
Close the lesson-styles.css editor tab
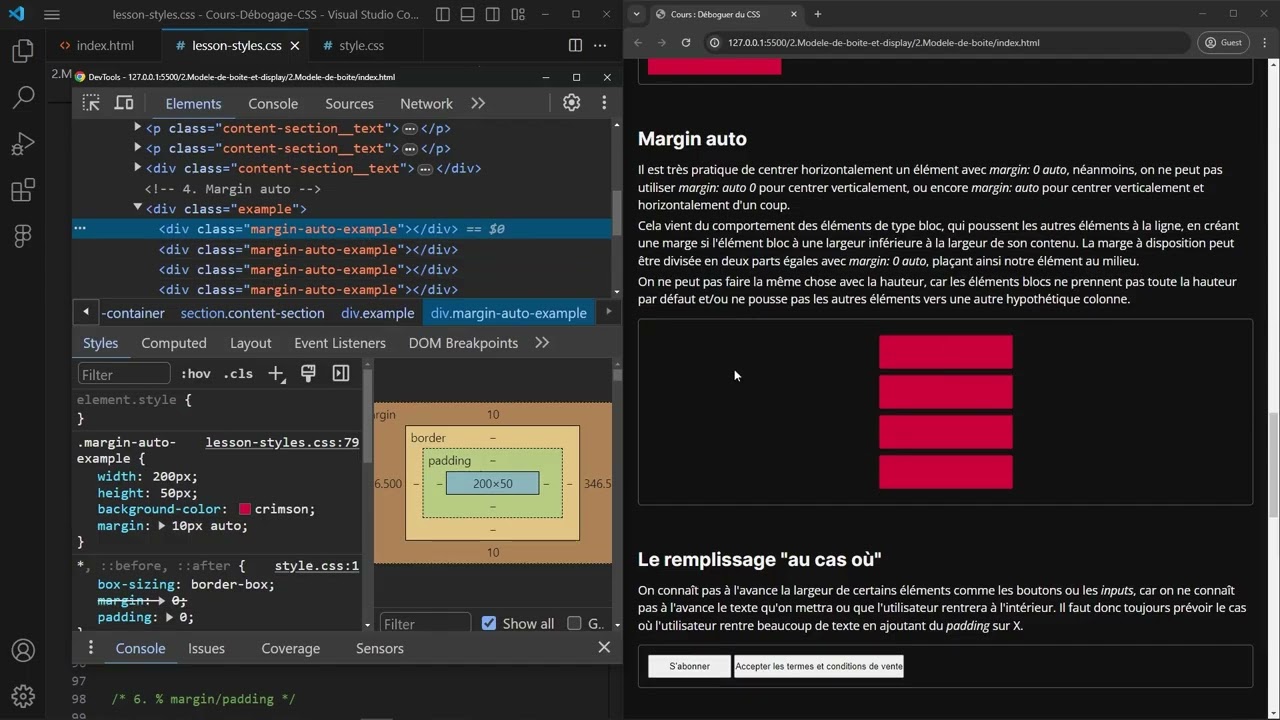pyautogui.click(x=295, y=46)
